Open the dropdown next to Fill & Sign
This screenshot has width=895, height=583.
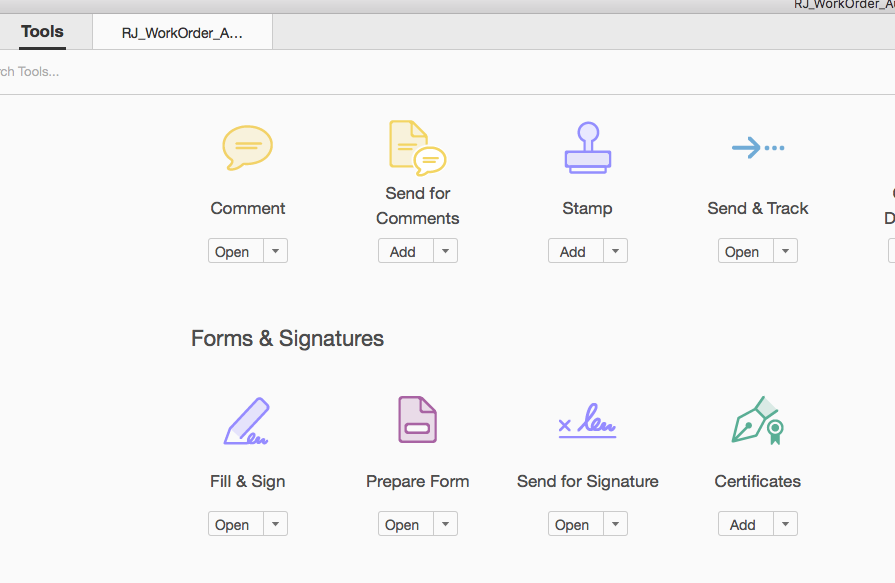276,523
